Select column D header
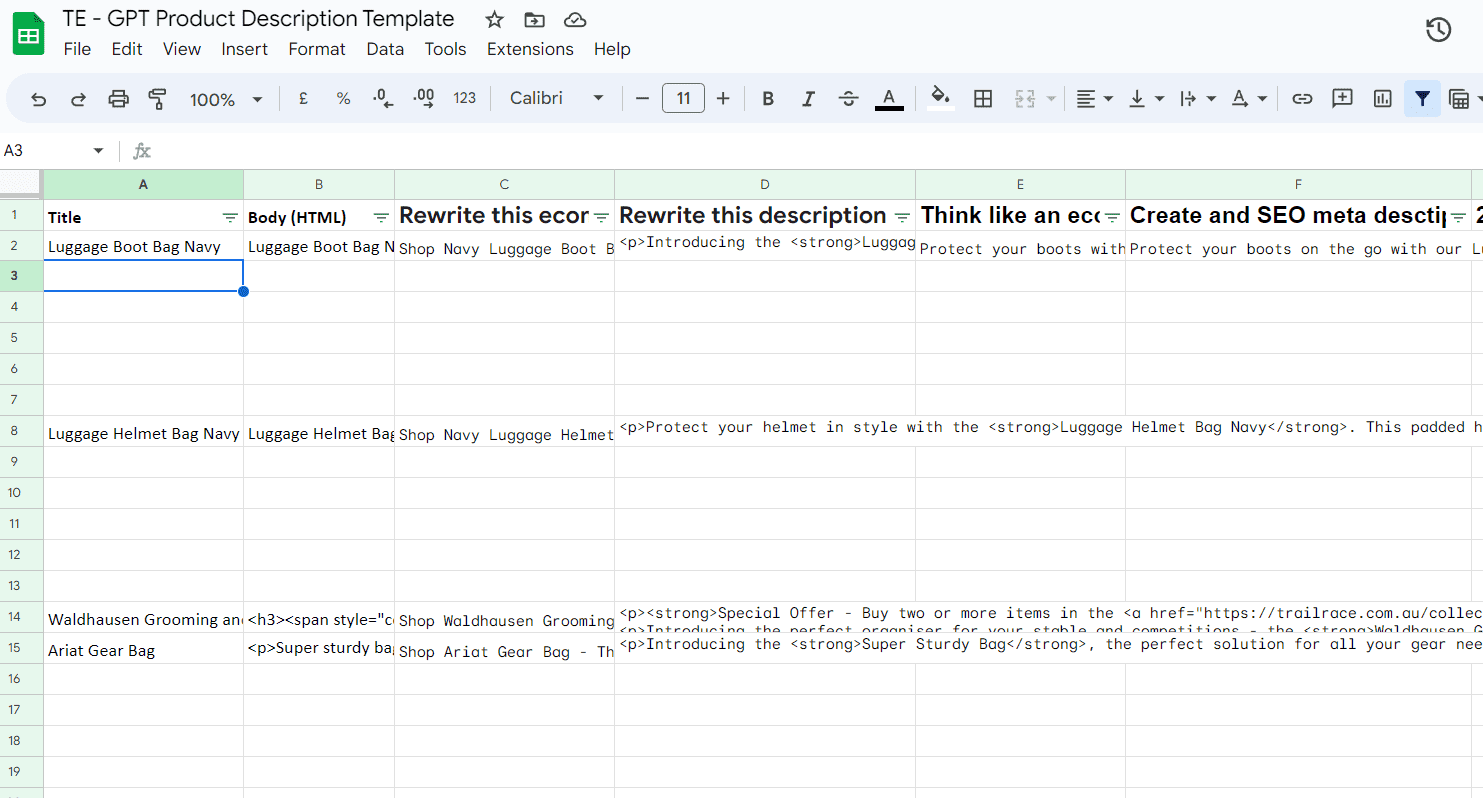 click(x=765, y=185)
